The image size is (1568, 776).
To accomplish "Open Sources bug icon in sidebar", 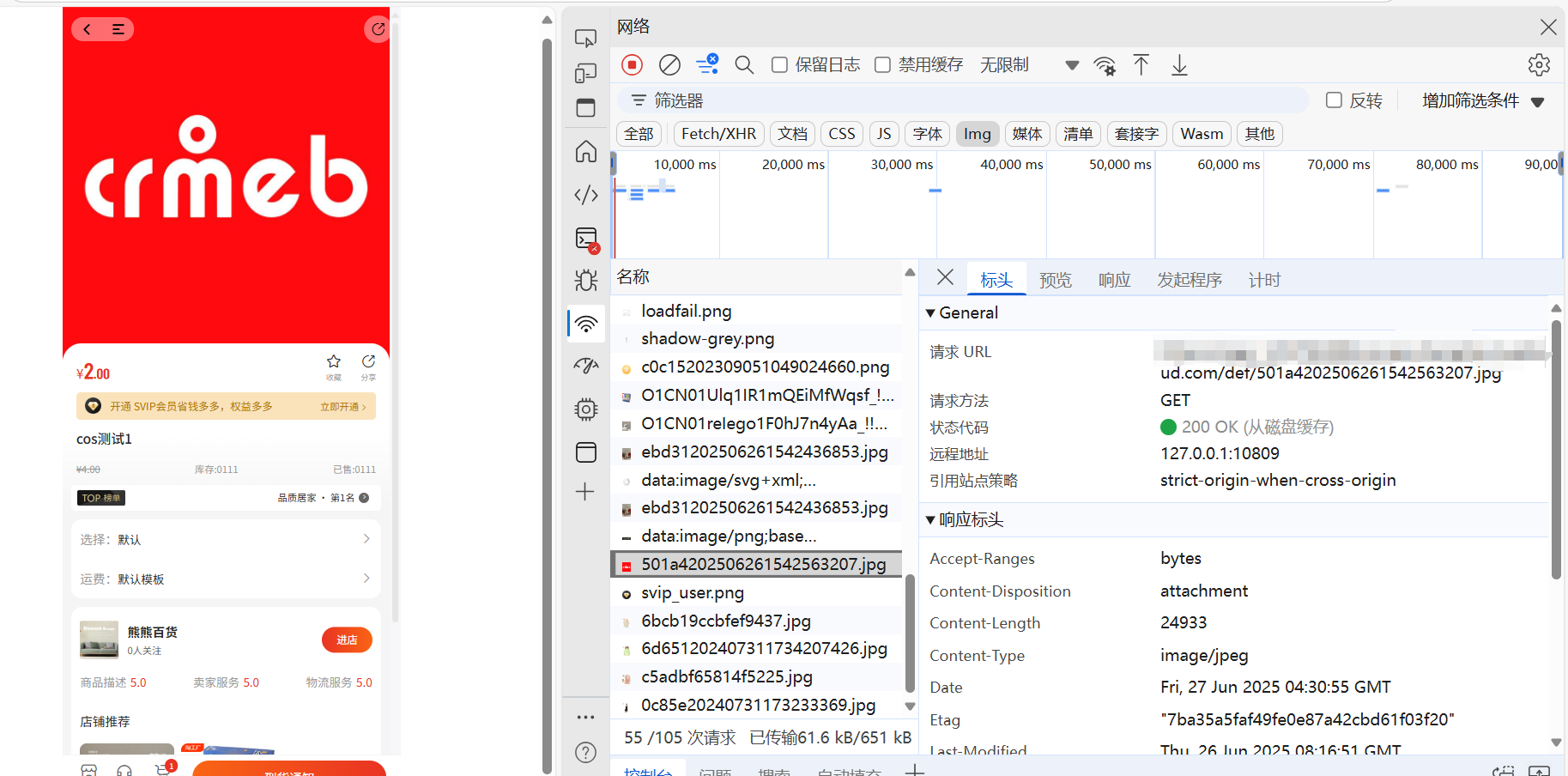I will (x=586, y=281).
